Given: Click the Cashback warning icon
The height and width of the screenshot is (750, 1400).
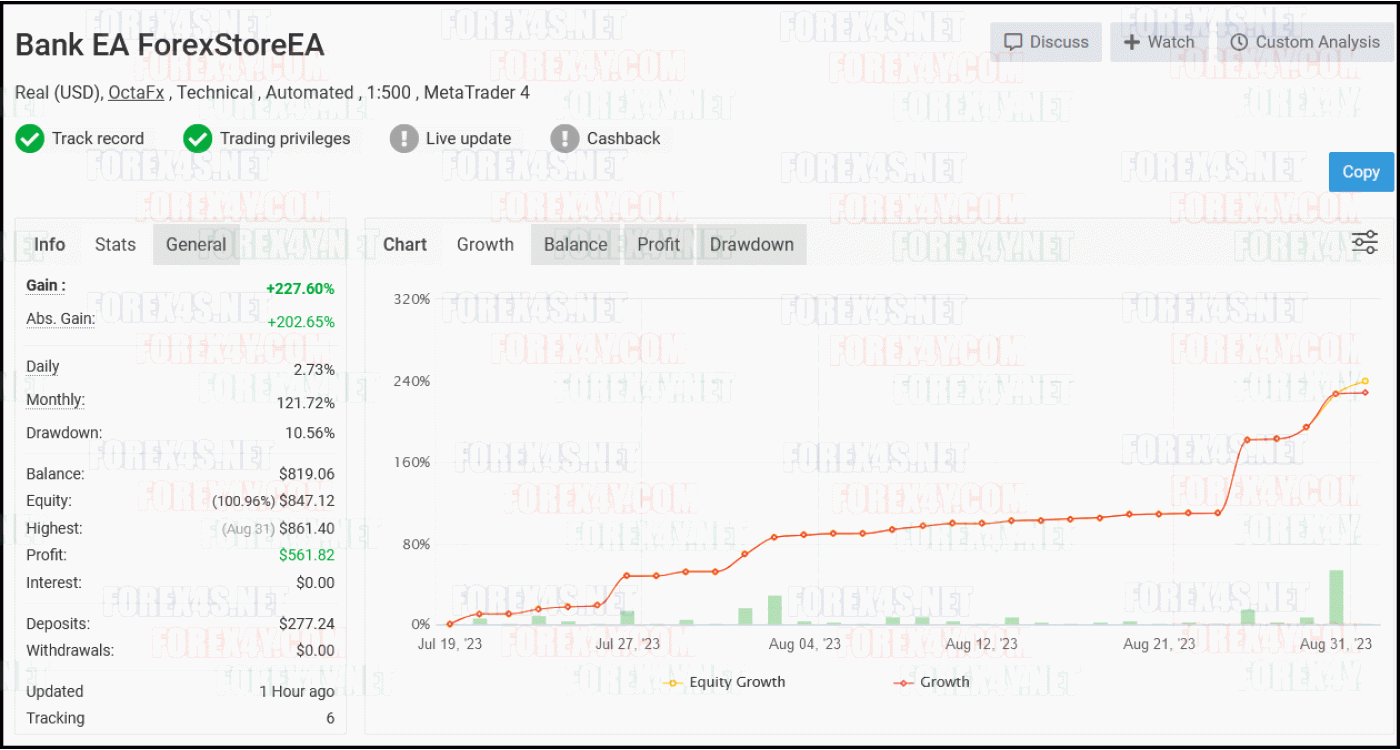Looking at the screenshot, I should click(565, 138).
